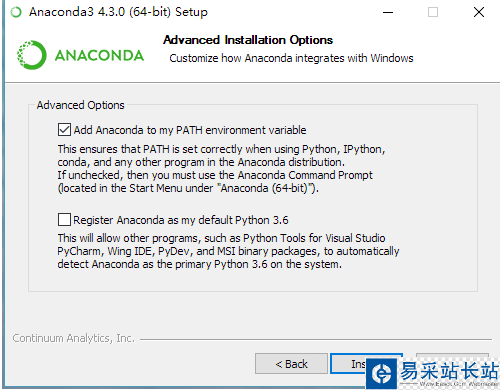Click the blue watermark logo icon
The height and width of the screenshot is (390, 500).
coord(382,374)
